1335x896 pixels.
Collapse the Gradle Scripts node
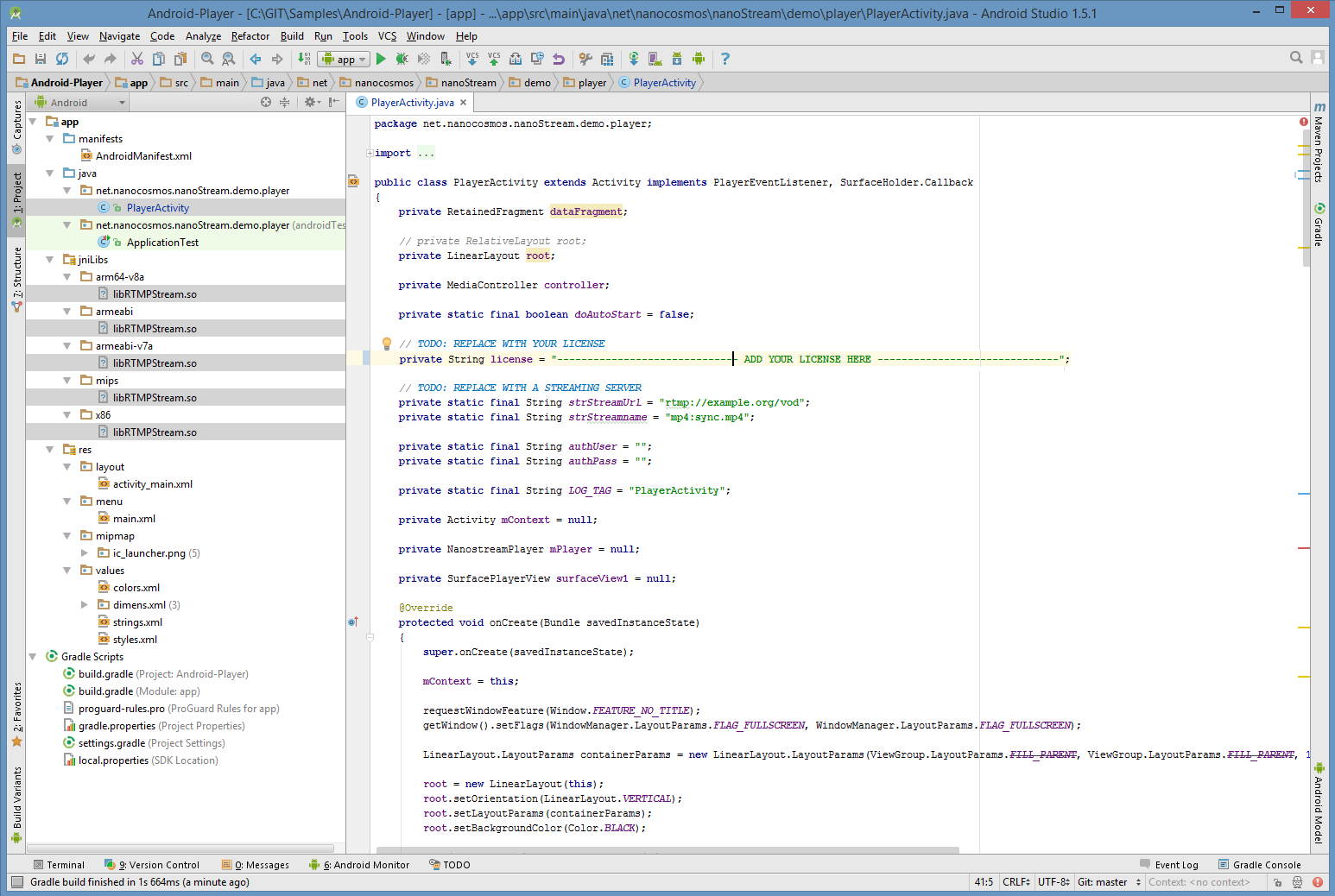[32, 656]
